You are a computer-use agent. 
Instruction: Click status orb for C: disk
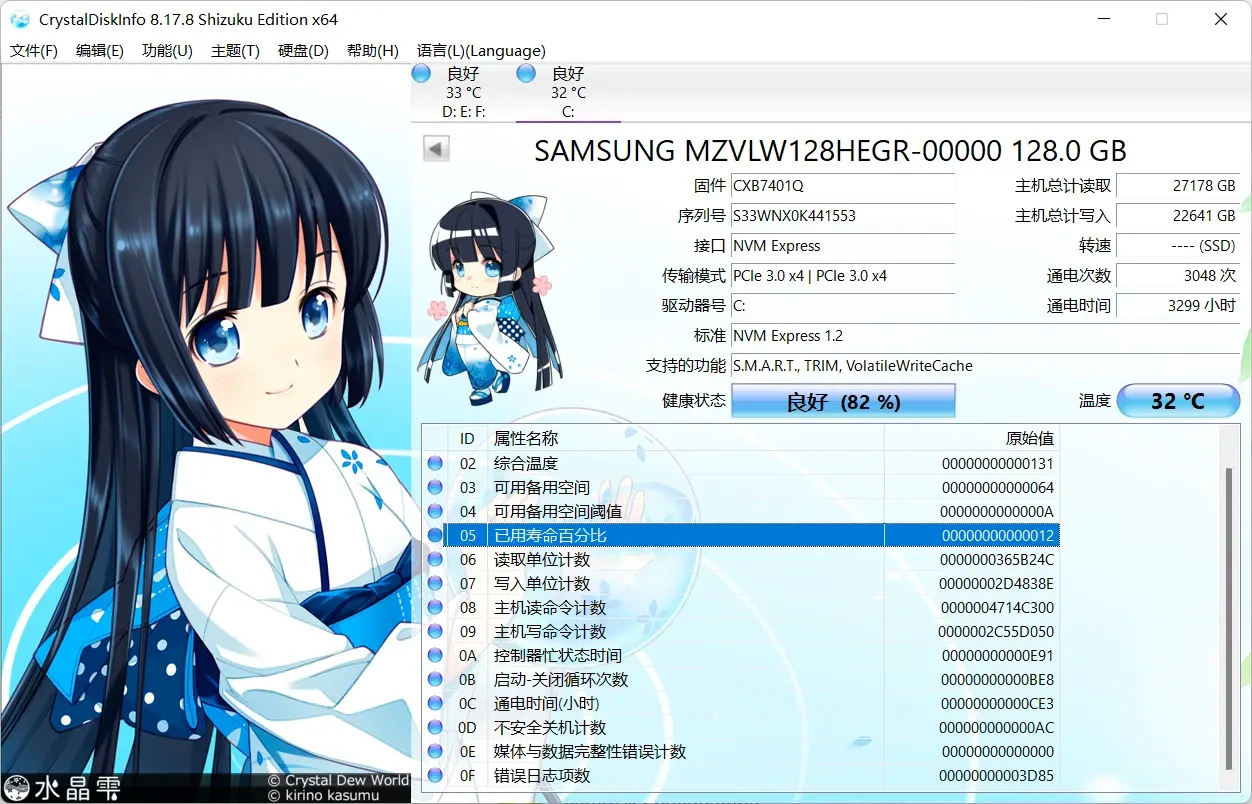coord(526,73)
